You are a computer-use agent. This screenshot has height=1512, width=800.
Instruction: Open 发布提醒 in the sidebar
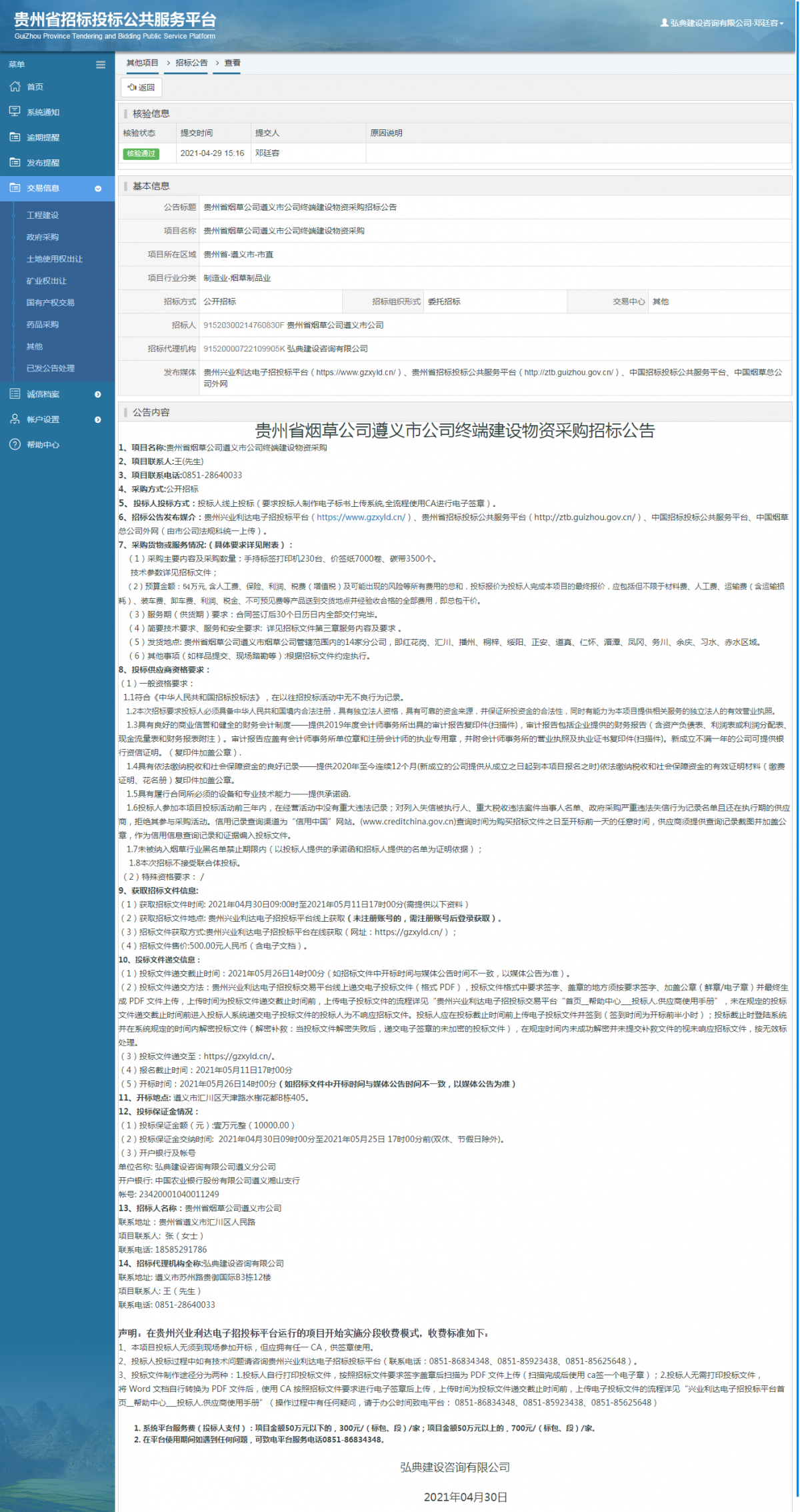[43, 163]
